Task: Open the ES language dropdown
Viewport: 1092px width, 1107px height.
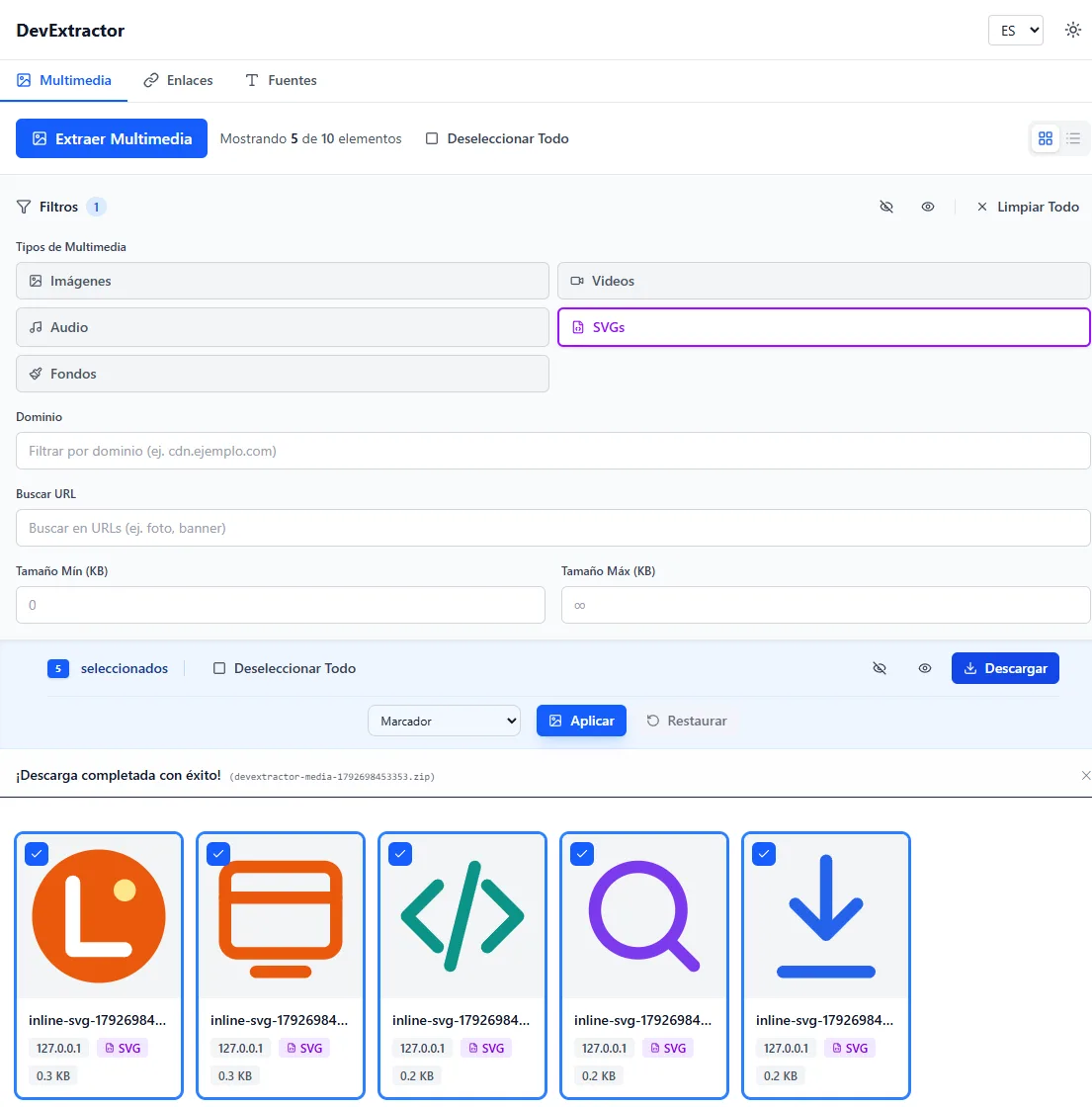Action: [1016, 31]
